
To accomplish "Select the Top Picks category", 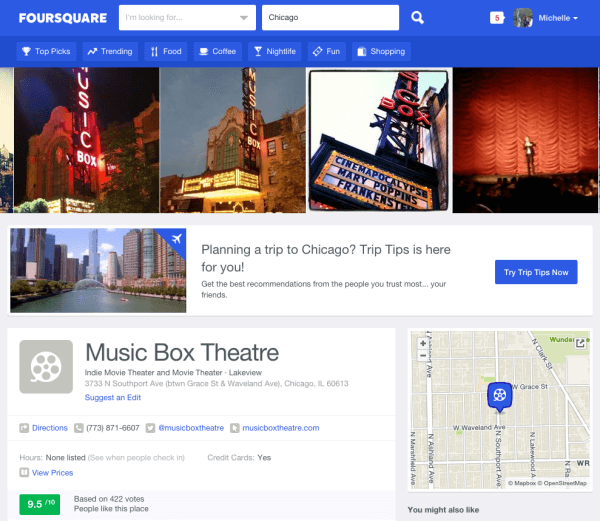I will coord(46,51).
